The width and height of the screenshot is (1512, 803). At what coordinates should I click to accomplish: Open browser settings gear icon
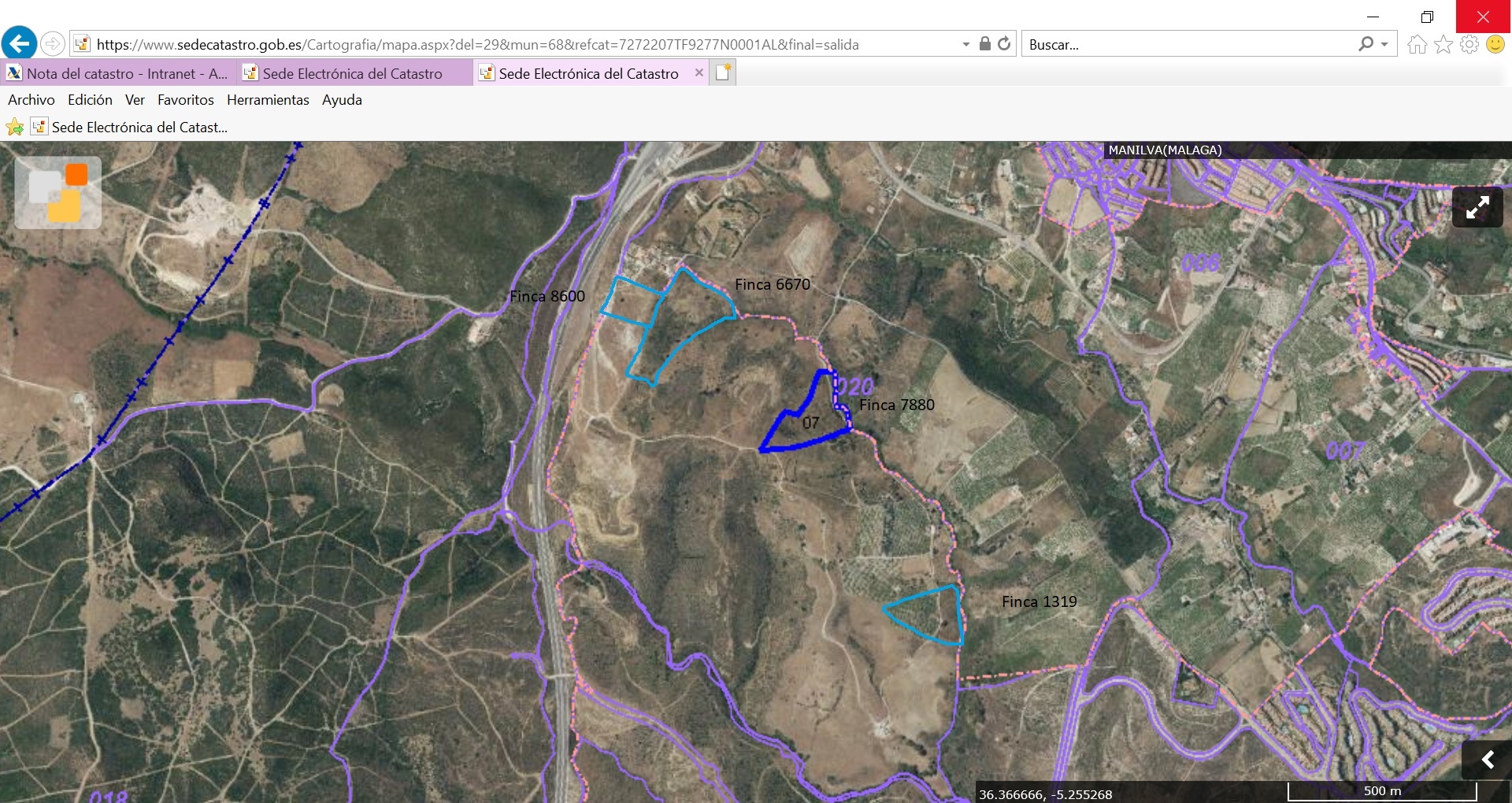(1469, 45)
